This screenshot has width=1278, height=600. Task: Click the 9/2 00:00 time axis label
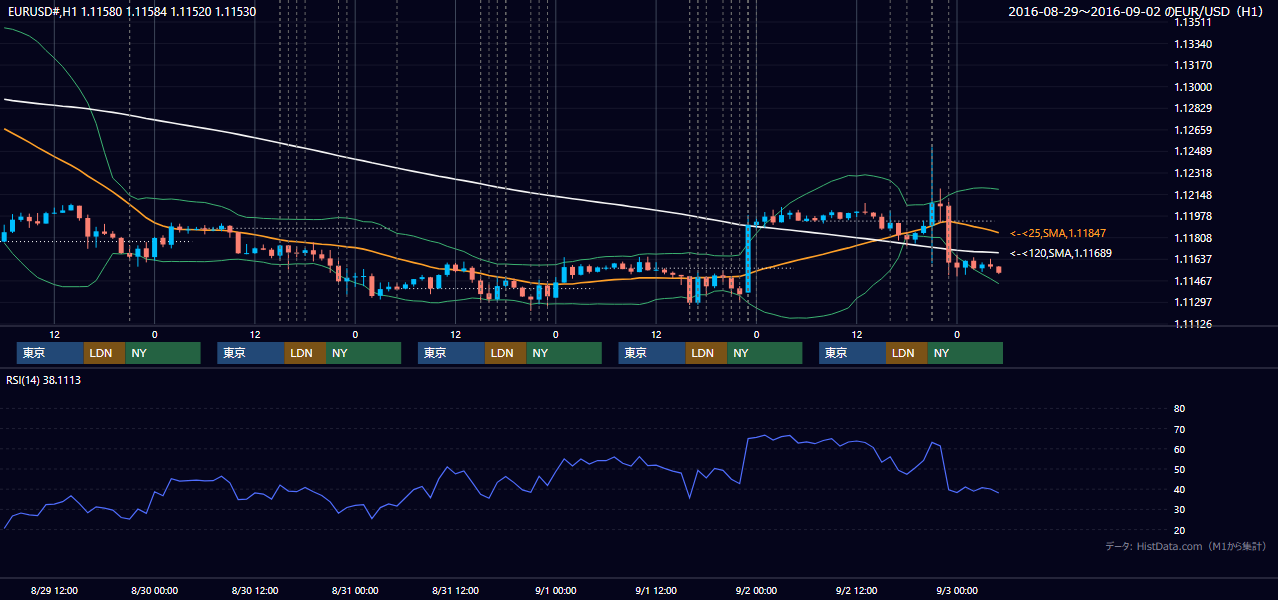756,591
